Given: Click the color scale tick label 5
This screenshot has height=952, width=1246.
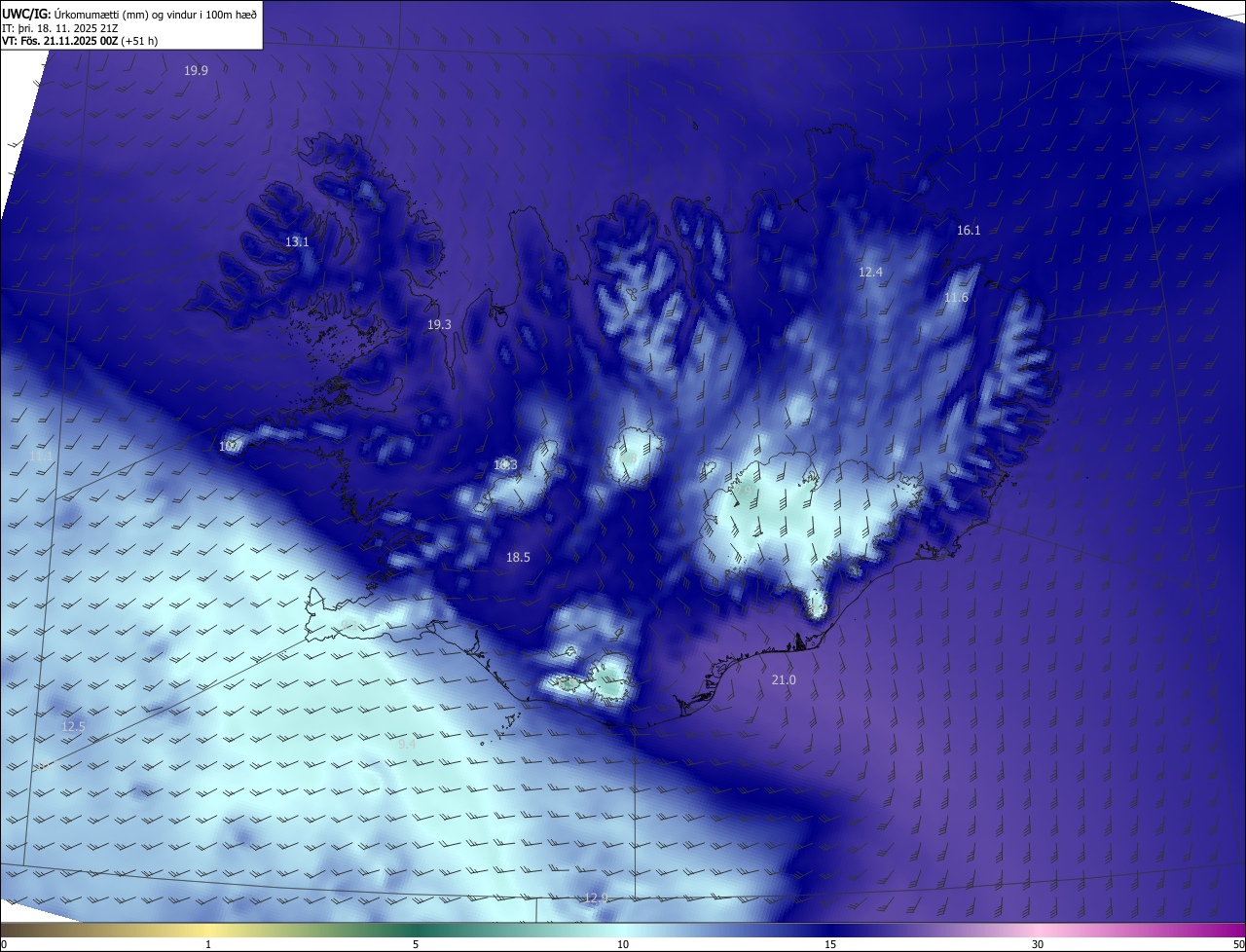Looking at the screenshot, I should [x=416, y=944].
